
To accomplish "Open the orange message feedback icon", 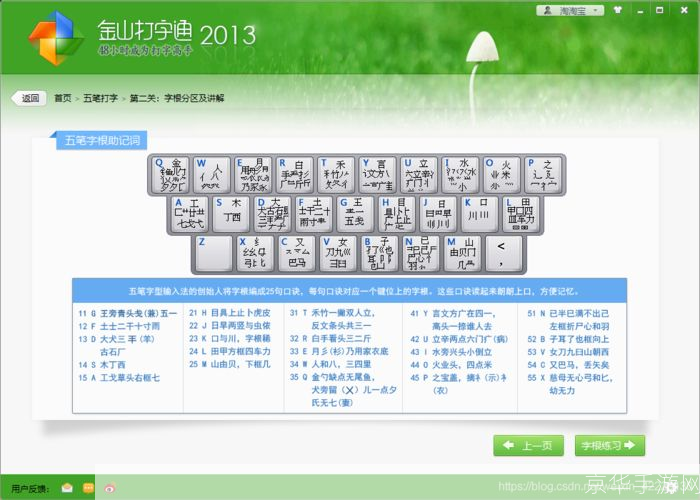I will tap(88, 488).
